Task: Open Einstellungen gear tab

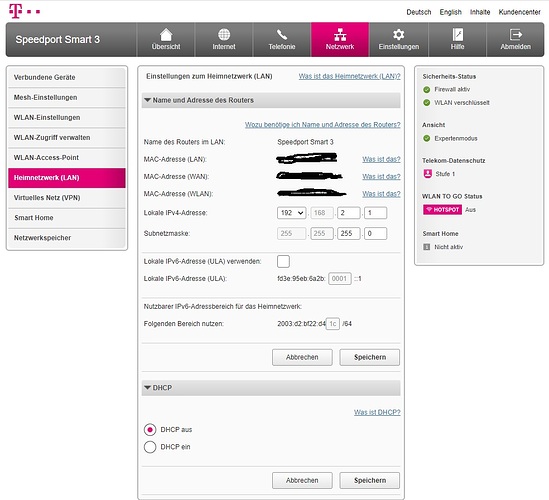Action: pyautogui.click(x=398, y=40)
